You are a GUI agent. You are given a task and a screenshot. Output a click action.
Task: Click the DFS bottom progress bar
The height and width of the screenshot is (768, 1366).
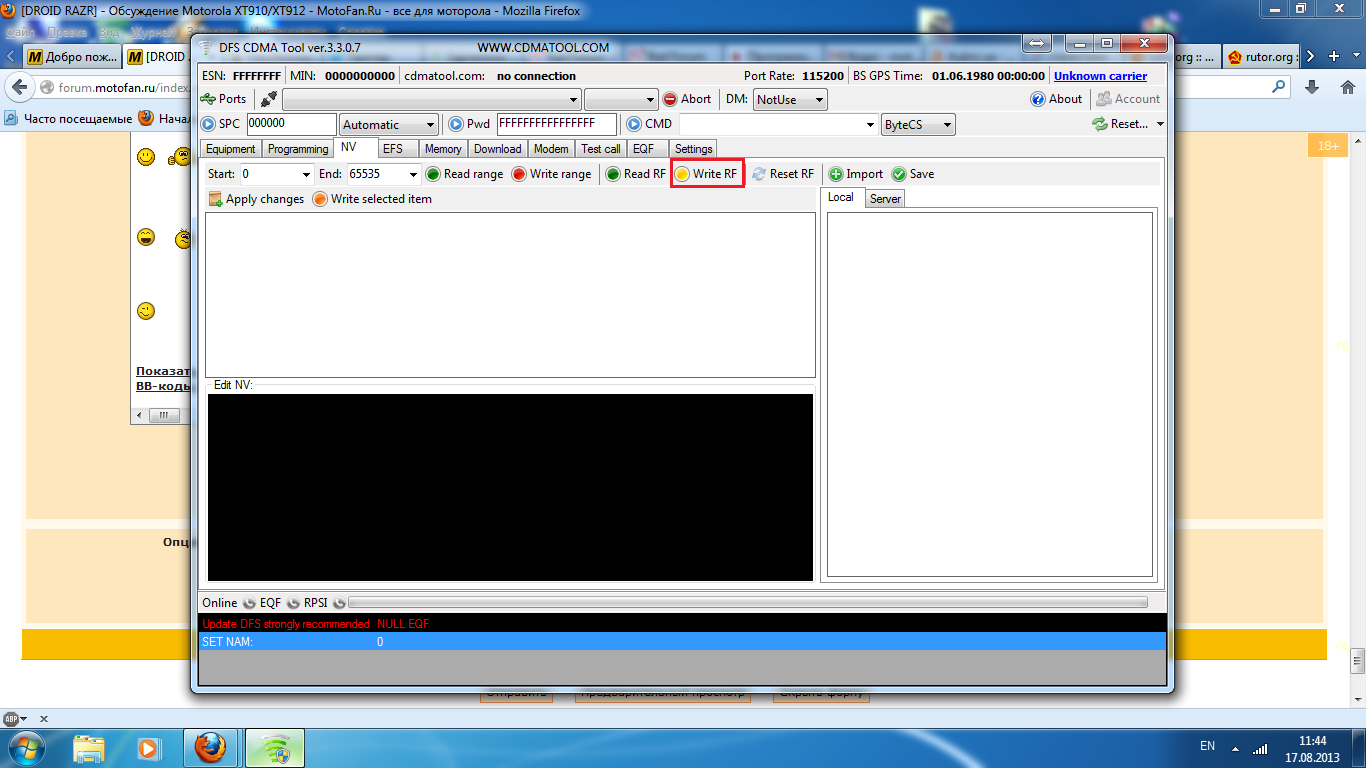click(748, 603)
